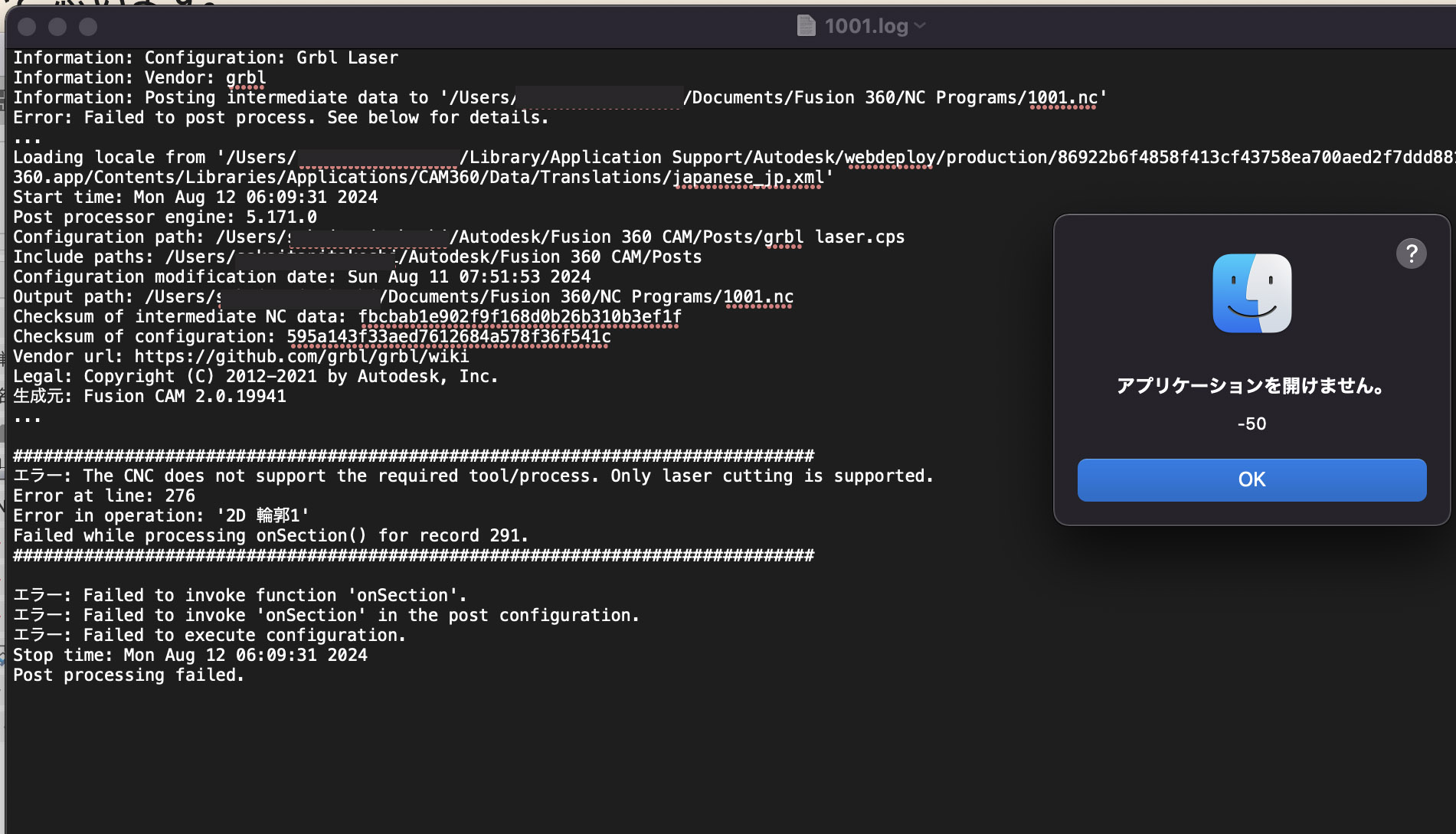
Task: Click 'Checksum of intermediate NC data' line
Action: [x=347, y=316]
